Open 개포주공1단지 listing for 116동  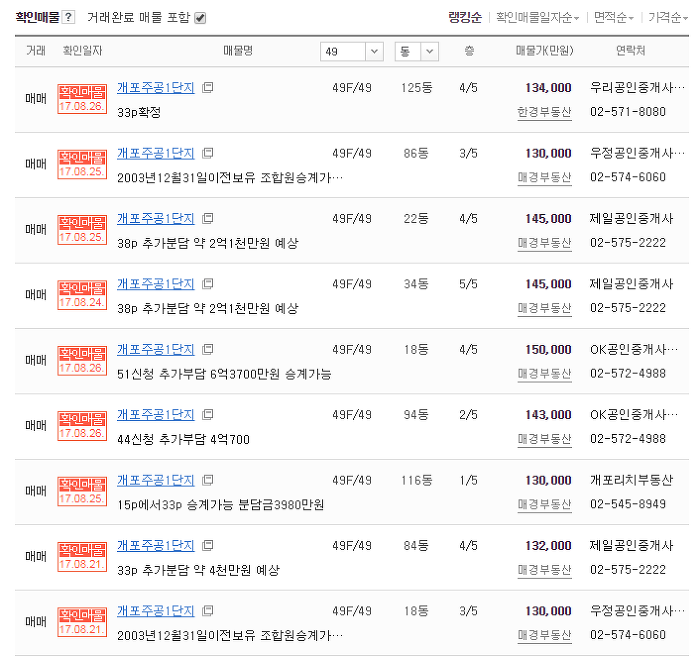pyautogui.click(x=156, y=480)
